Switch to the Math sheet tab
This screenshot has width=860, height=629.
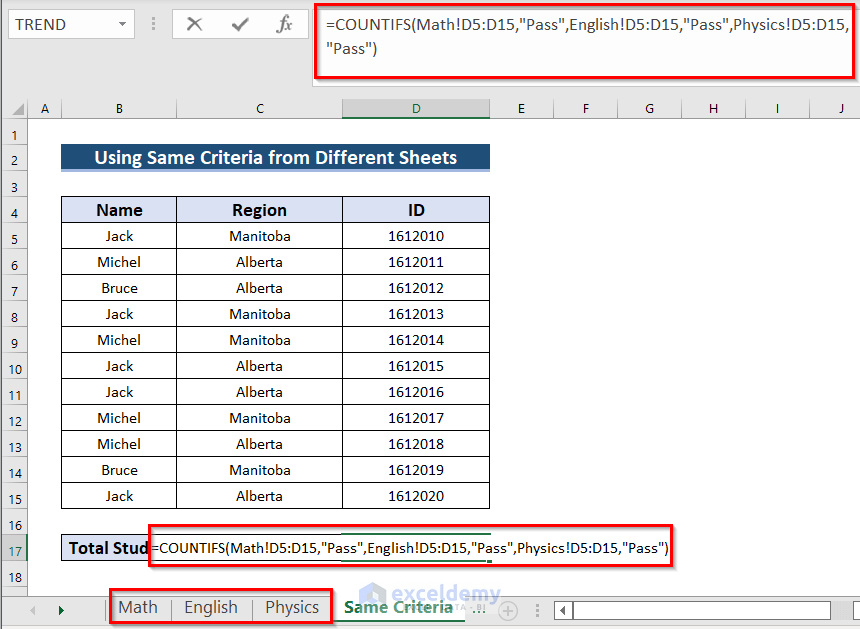pos(138,607)
